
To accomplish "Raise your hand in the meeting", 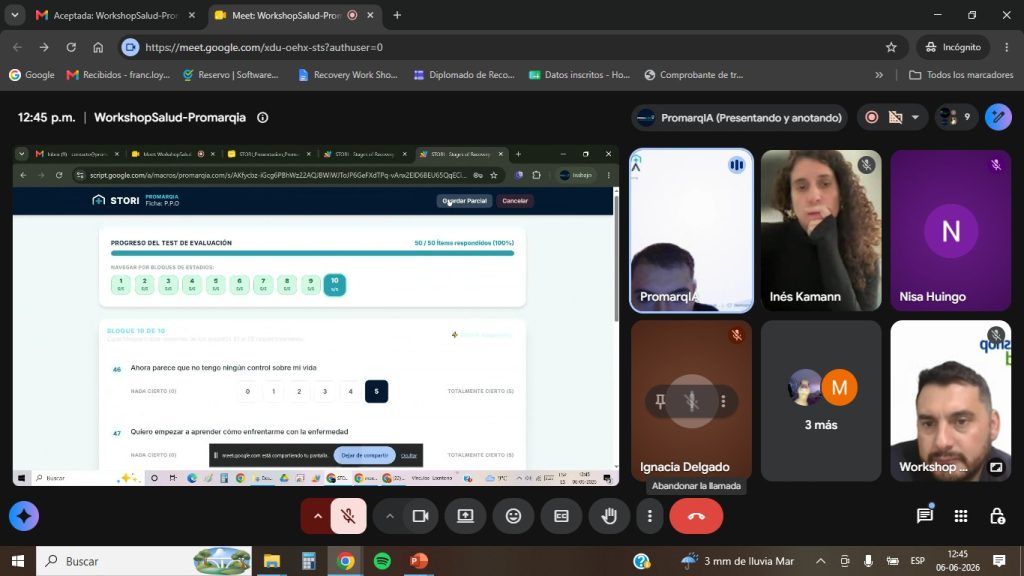I will click(x=609, y=516).
